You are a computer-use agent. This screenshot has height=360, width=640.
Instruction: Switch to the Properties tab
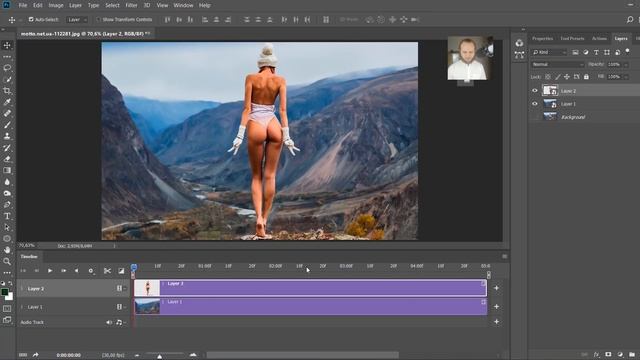(542, 38)
